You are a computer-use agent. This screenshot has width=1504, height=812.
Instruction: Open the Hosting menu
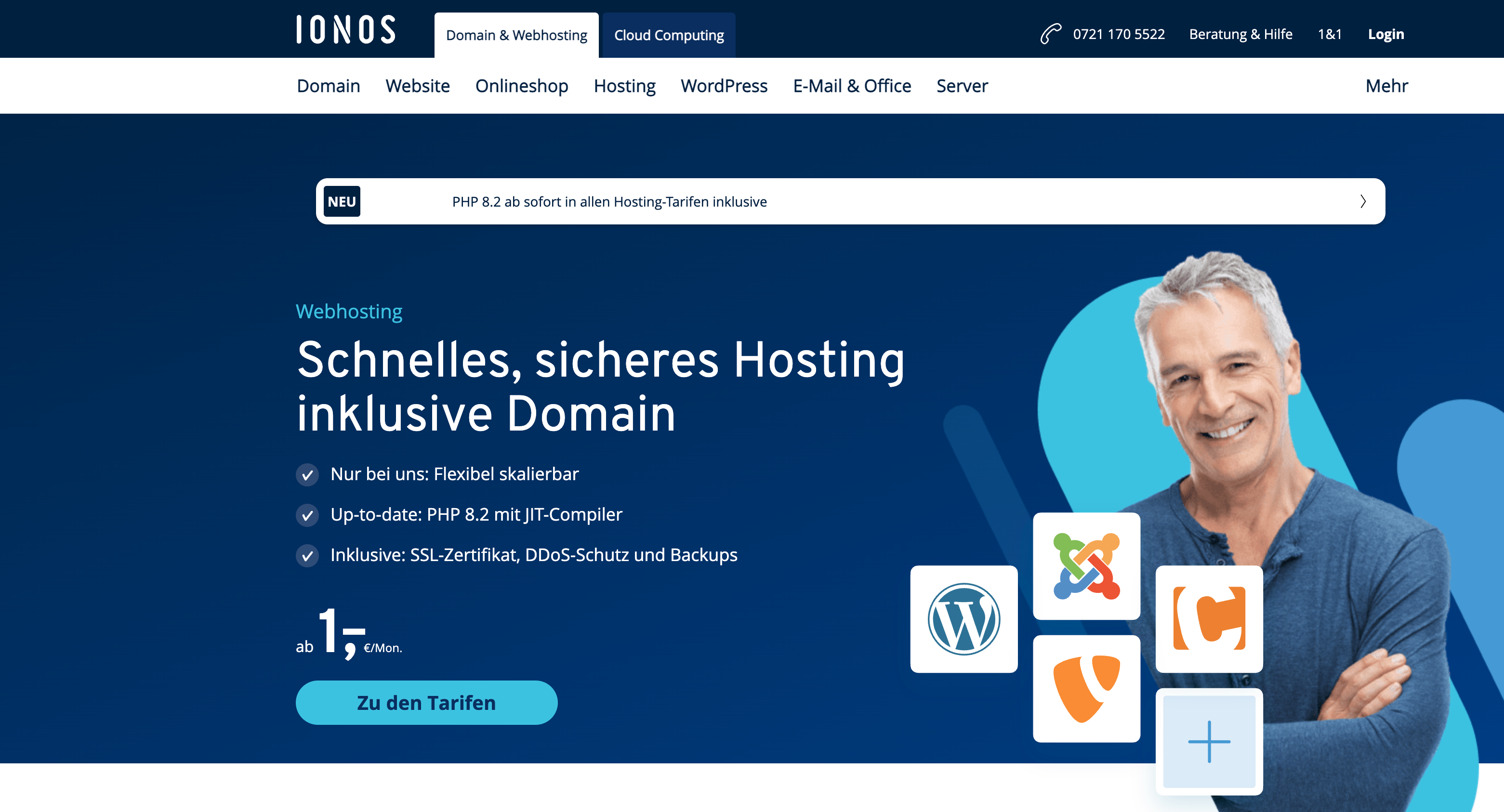click(624, 86)
